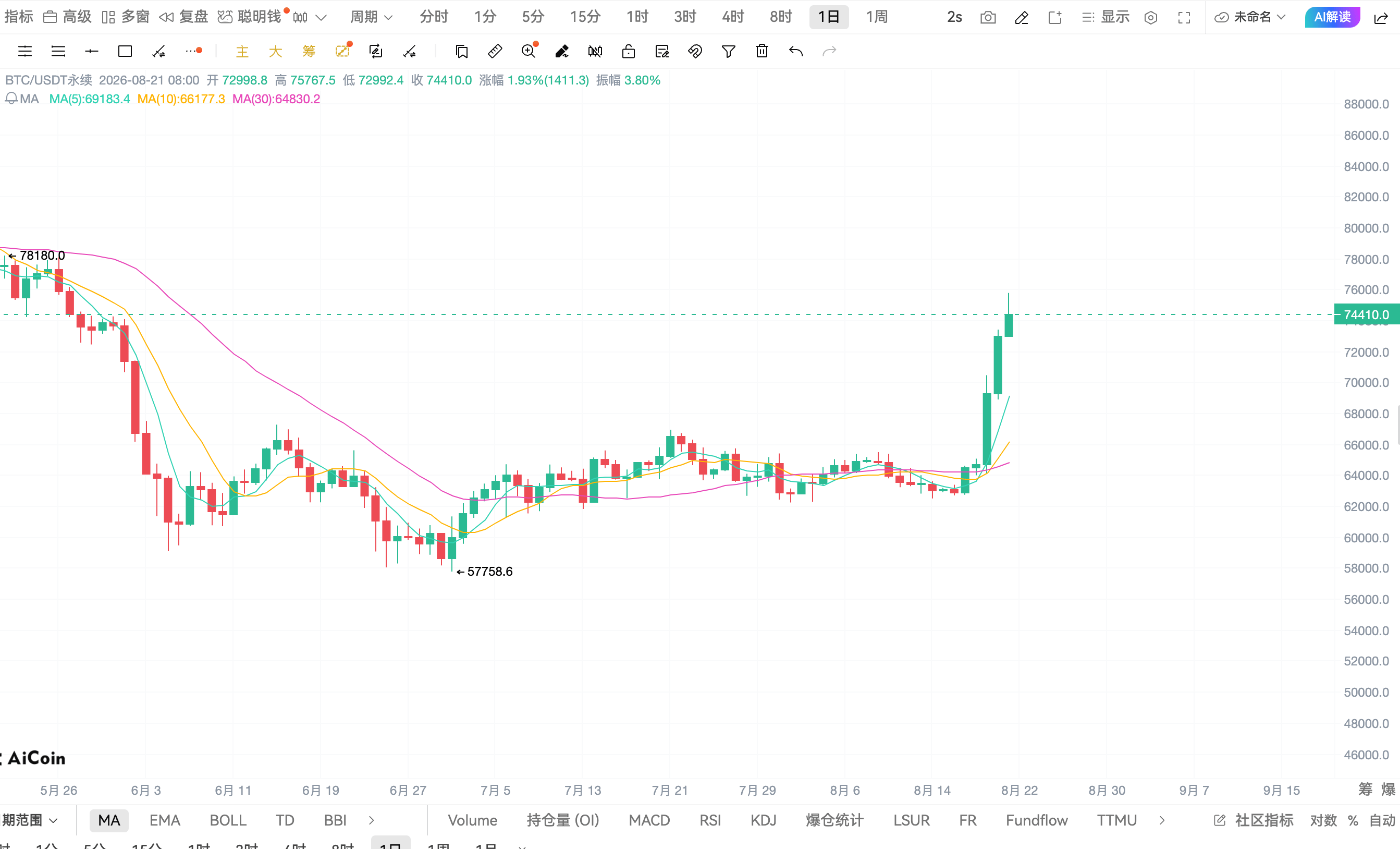Open the 复盘 replay mode

pos(184,17)
